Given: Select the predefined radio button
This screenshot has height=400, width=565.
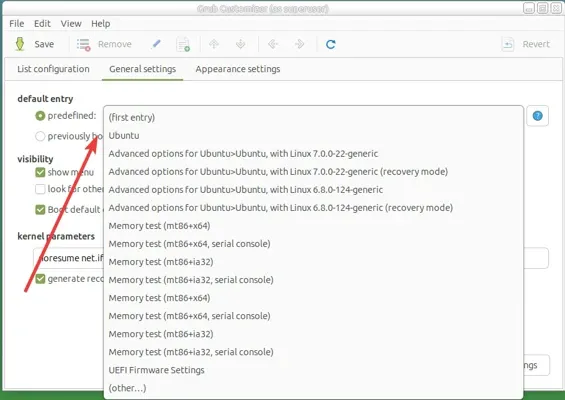Looking at the screenshot, I should [x=40, y=116].
